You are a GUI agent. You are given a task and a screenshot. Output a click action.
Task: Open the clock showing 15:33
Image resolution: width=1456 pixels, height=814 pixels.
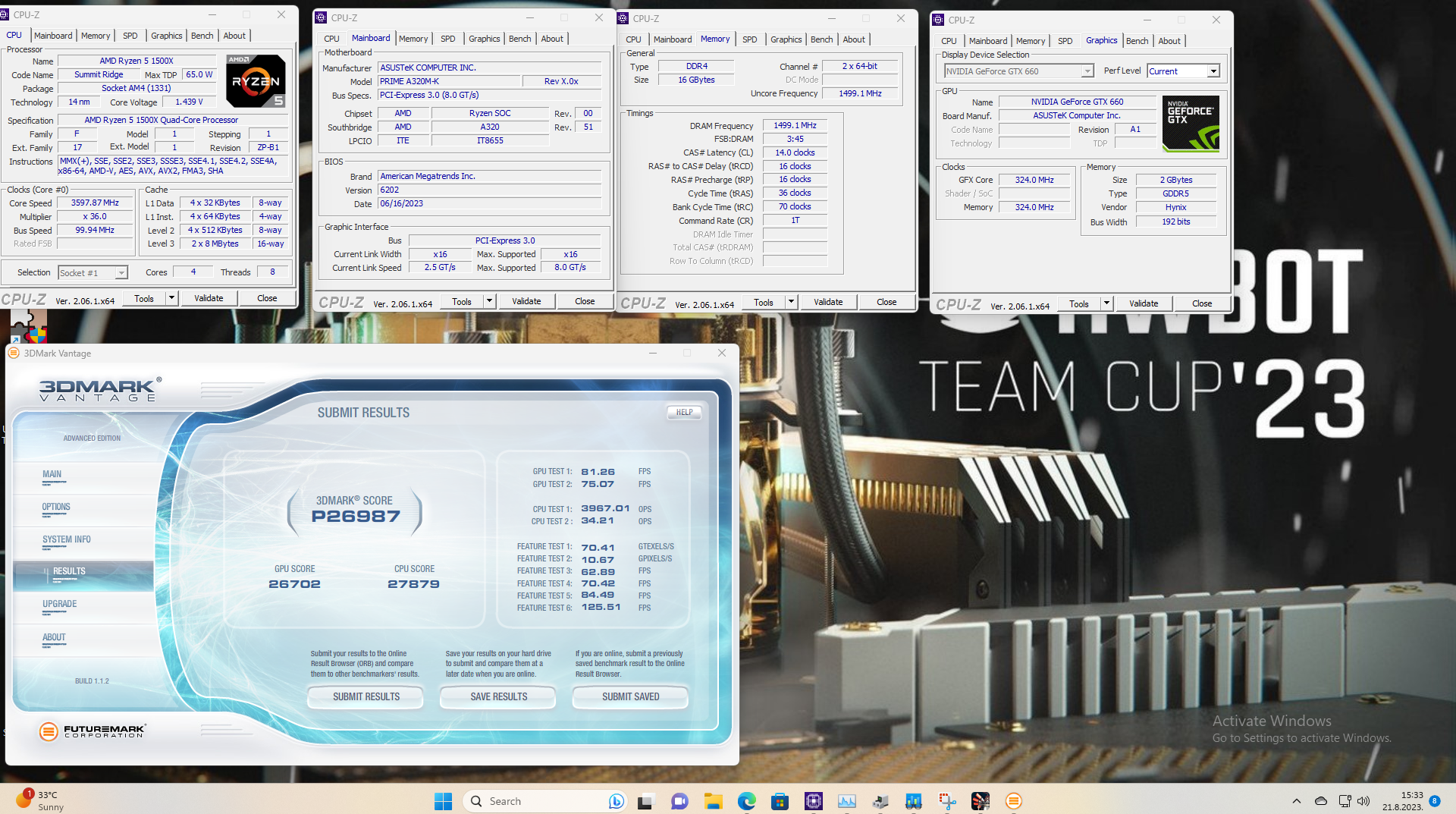(x=1403, y=801)
